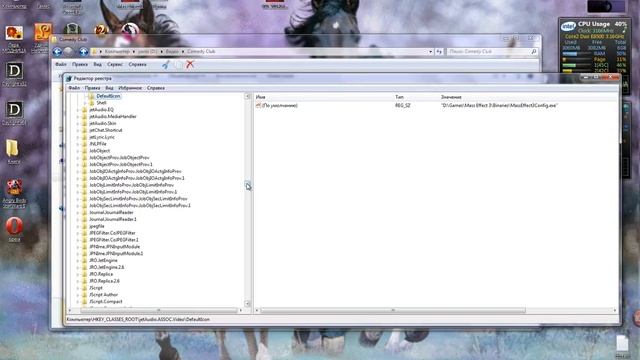This screenshot has width=640, height=360.
Task: Click Forward arrow in Comedy Club Explorer window
Action: click(x=69, y=52)
